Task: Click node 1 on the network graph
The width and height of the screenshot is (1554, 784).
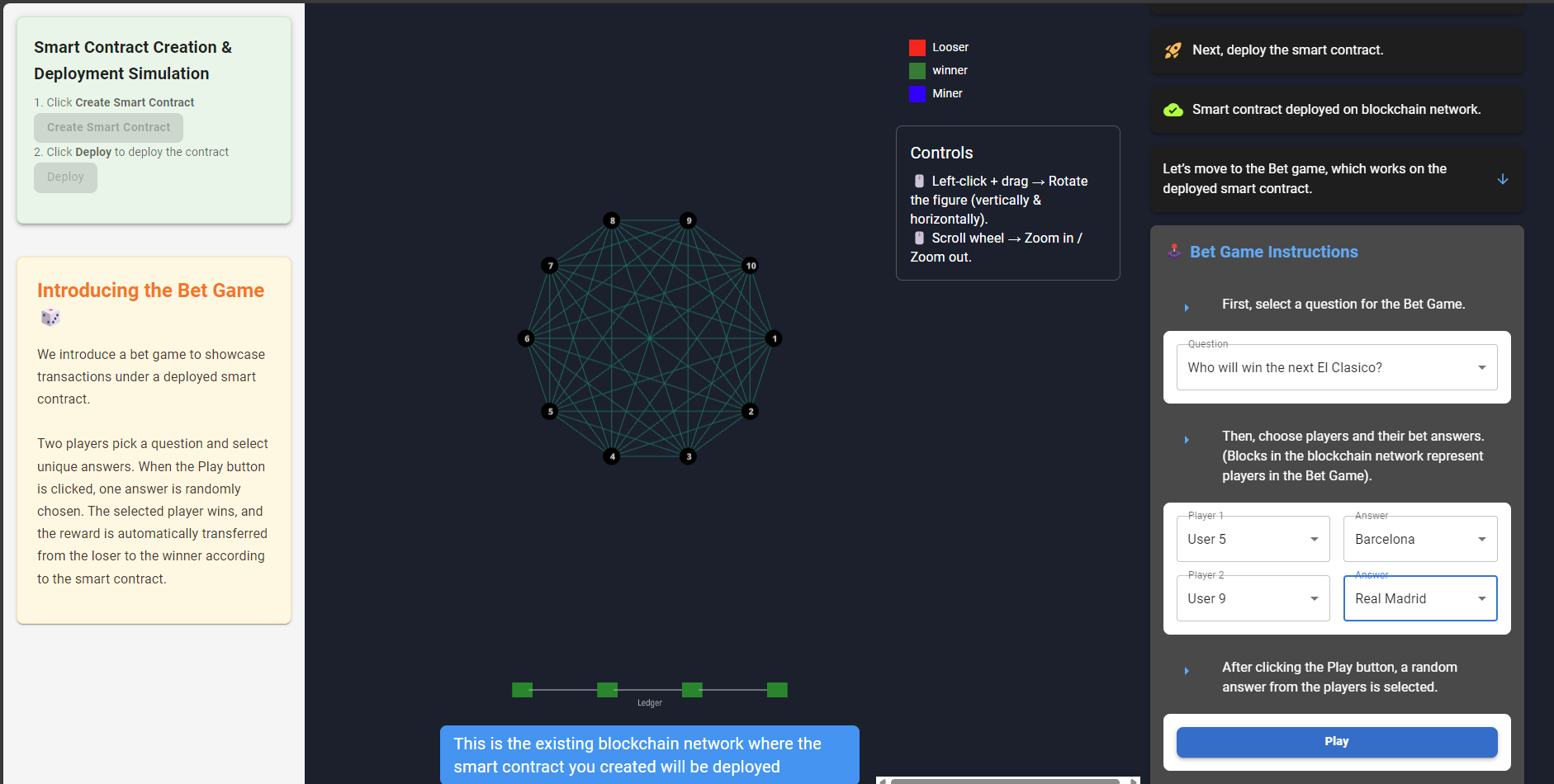Action: pyautogui.click(x=774, y=338)
